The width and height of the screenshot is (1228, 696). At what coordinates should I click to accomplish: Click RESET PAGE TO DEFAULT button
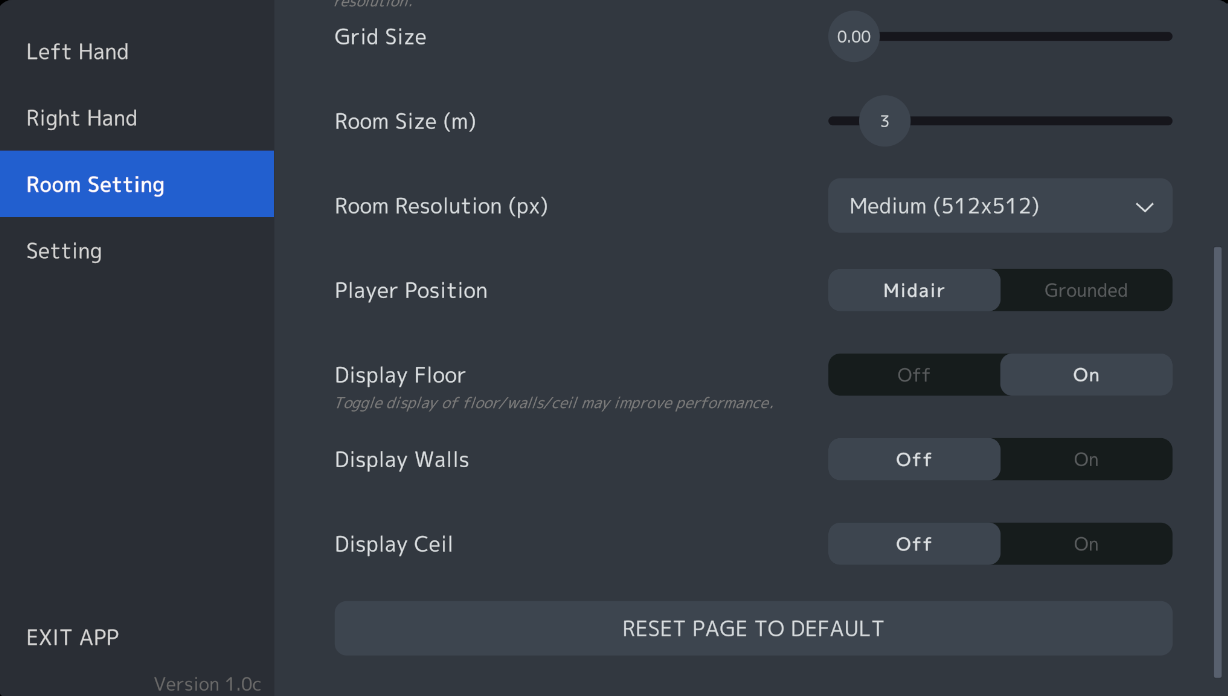(x=753, y=628)
